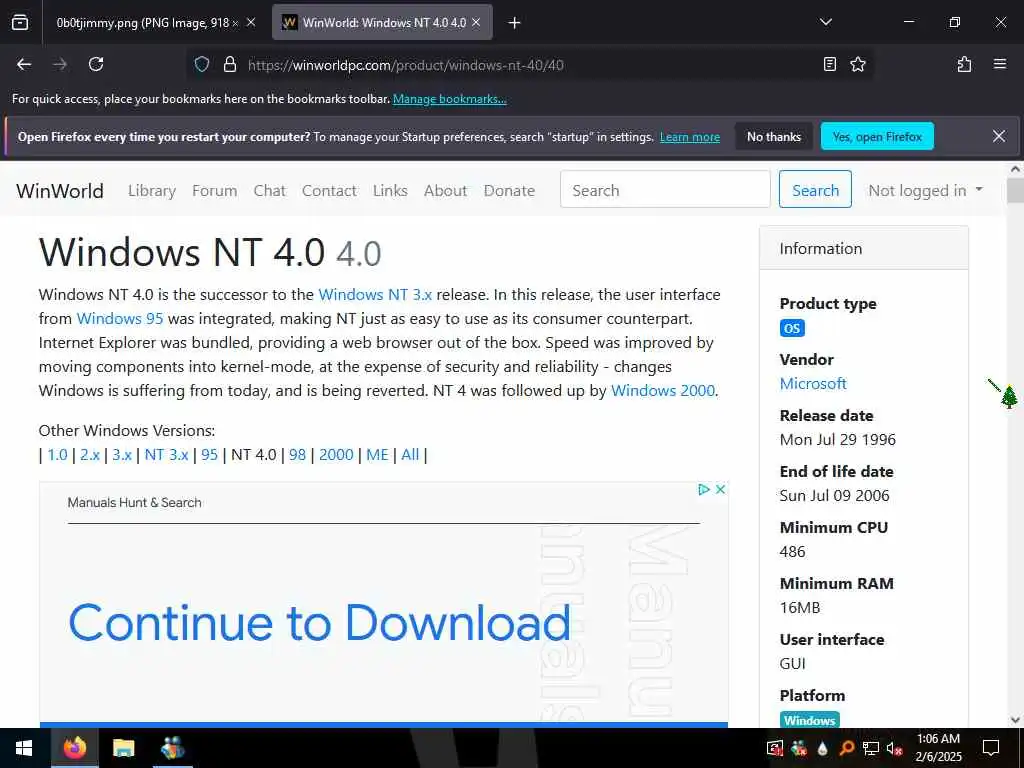Dismiss the Firefox startup notification bar

tap(999, 136)
